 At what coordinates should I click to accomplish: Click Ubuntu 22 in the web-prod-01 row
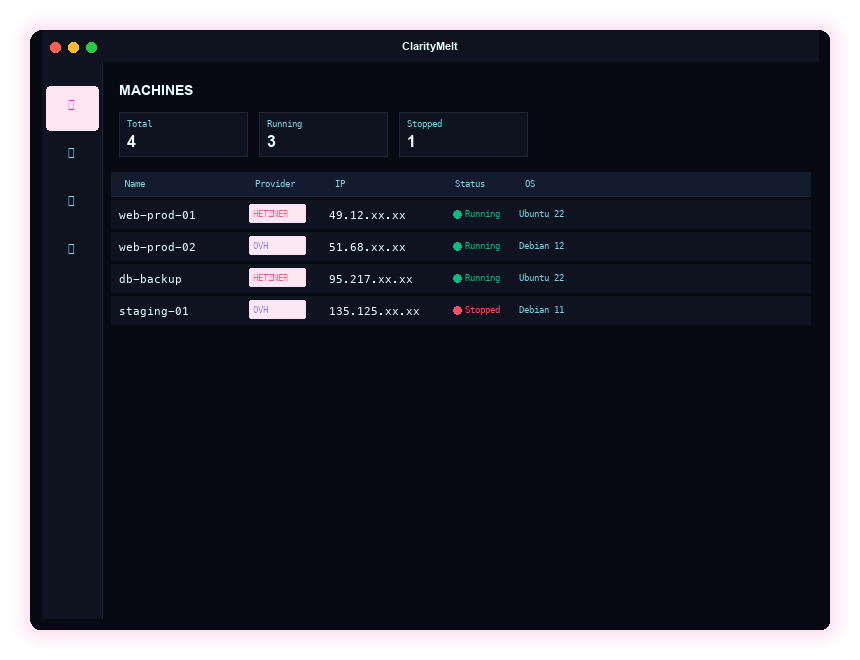tap(541, 214)
